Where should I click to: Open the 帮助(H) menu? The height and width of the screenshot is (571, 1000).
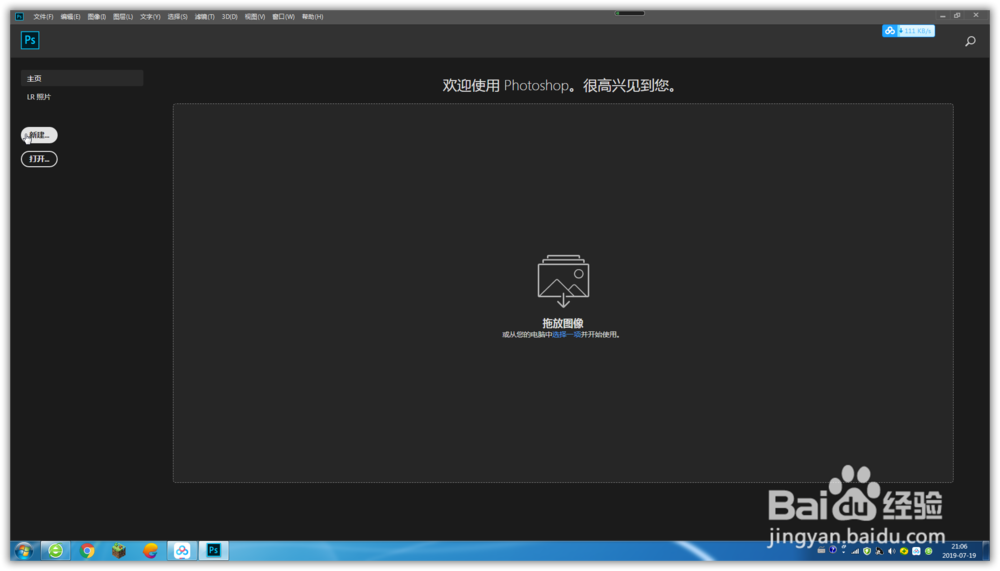coord(312,17)
